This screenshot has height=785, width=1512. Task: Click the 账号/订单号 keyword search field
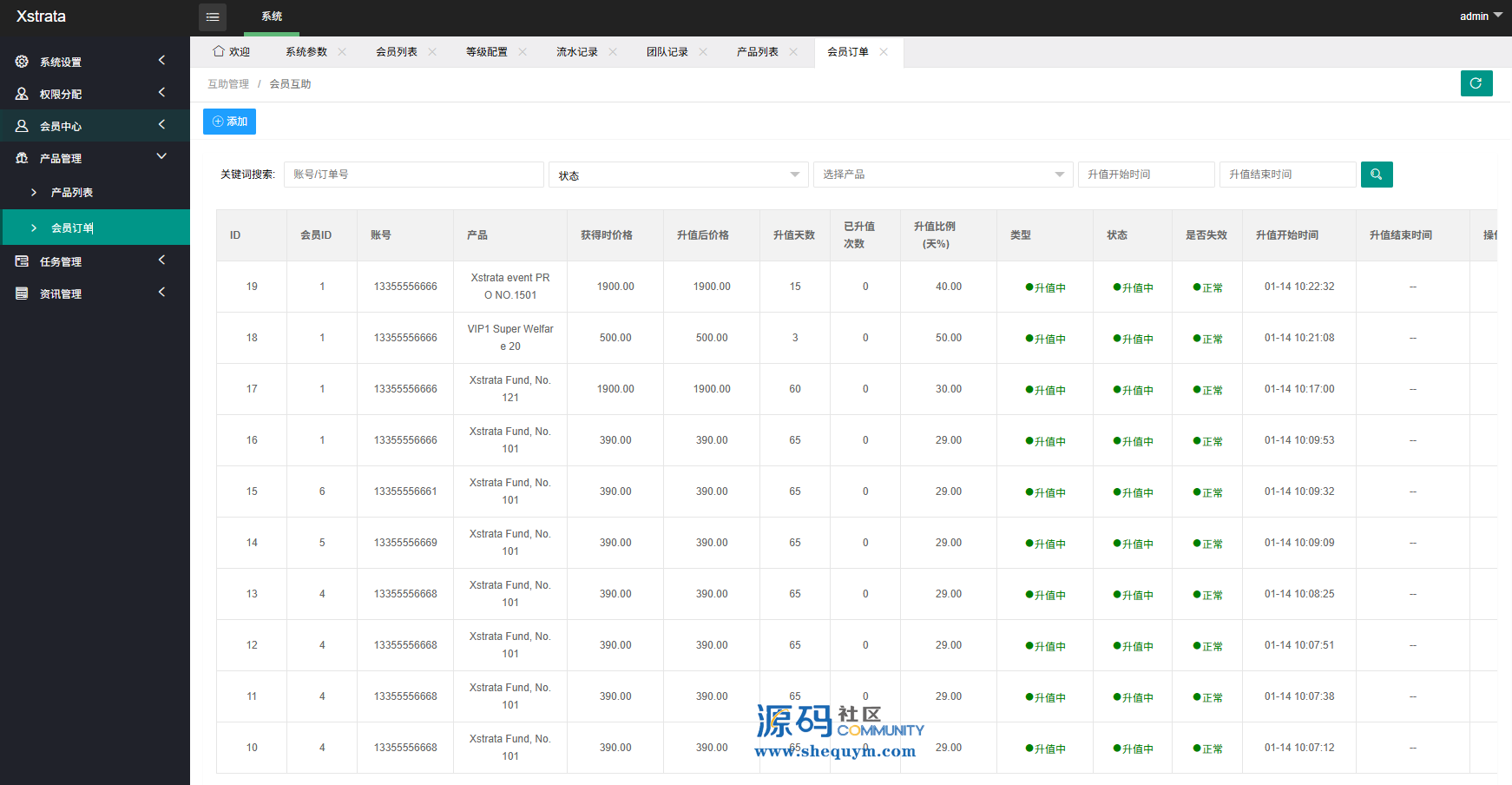(413, 175)
